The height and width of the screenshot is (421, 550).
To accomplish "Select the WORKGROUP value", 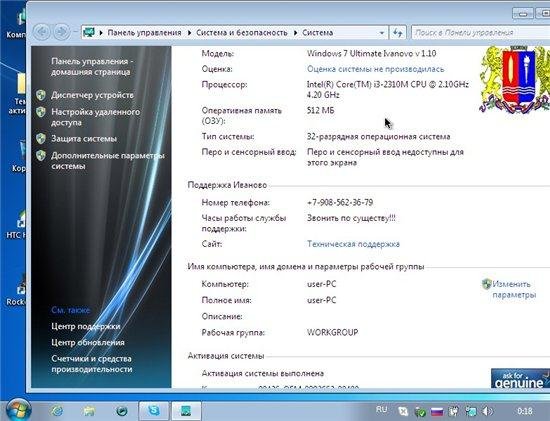I will [333, 332].
